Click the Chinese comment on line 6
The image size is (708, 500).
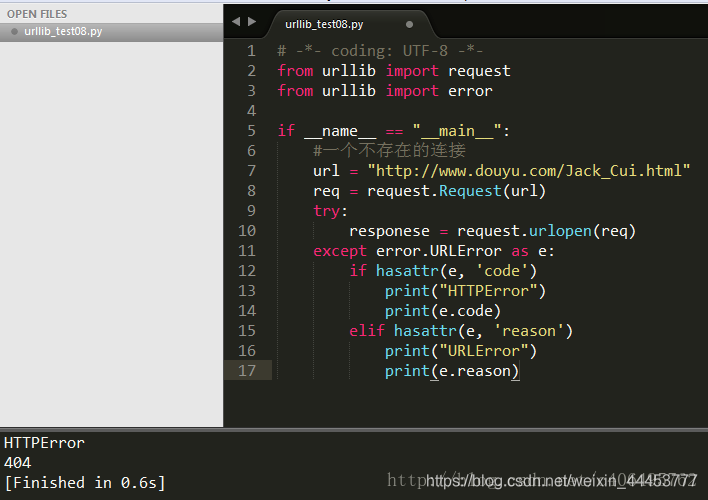point(389,151)
